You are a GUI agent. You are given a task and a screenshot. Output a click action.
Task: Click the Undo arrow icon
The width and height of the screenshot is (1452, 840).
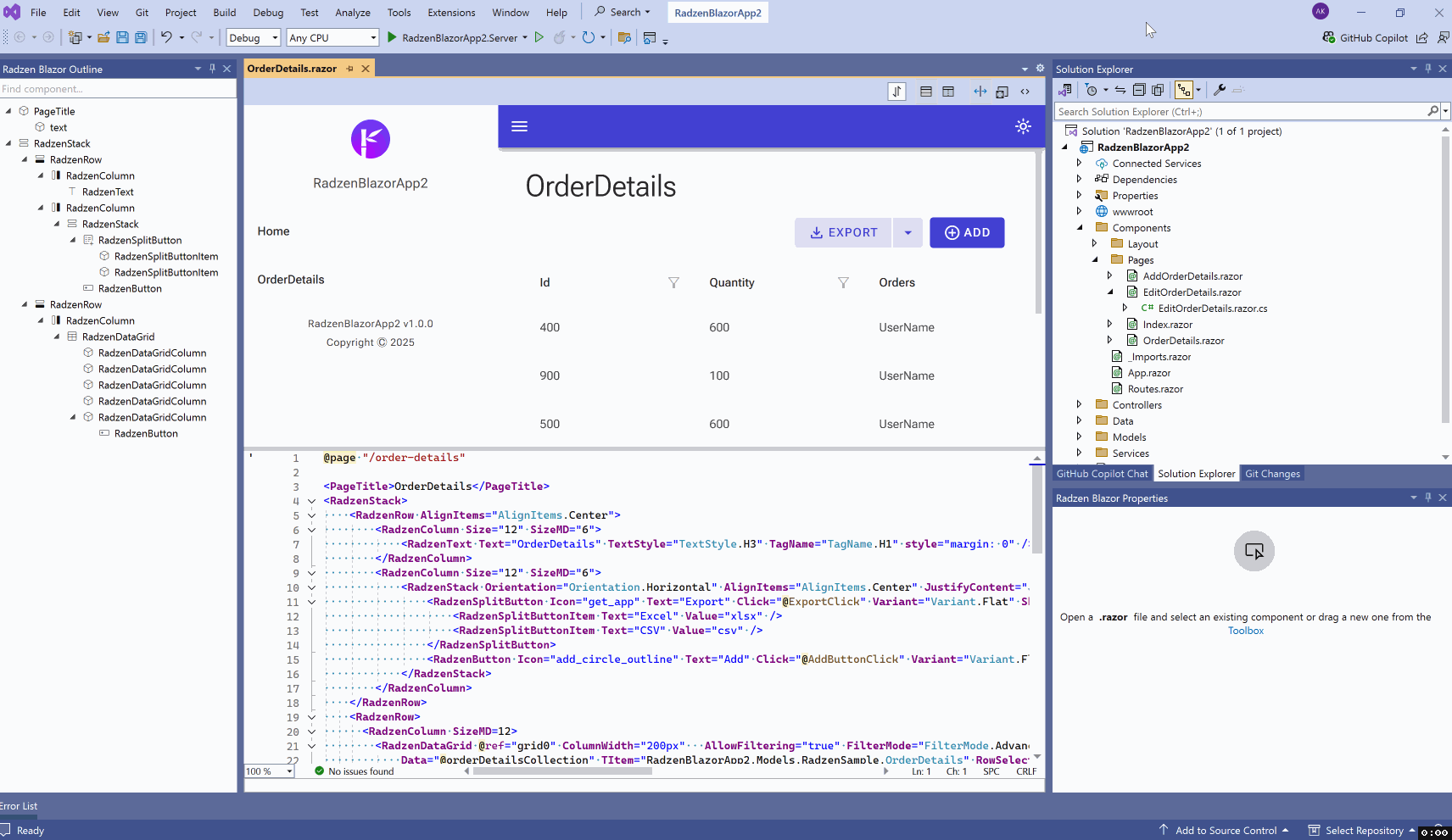pos(166,37)
